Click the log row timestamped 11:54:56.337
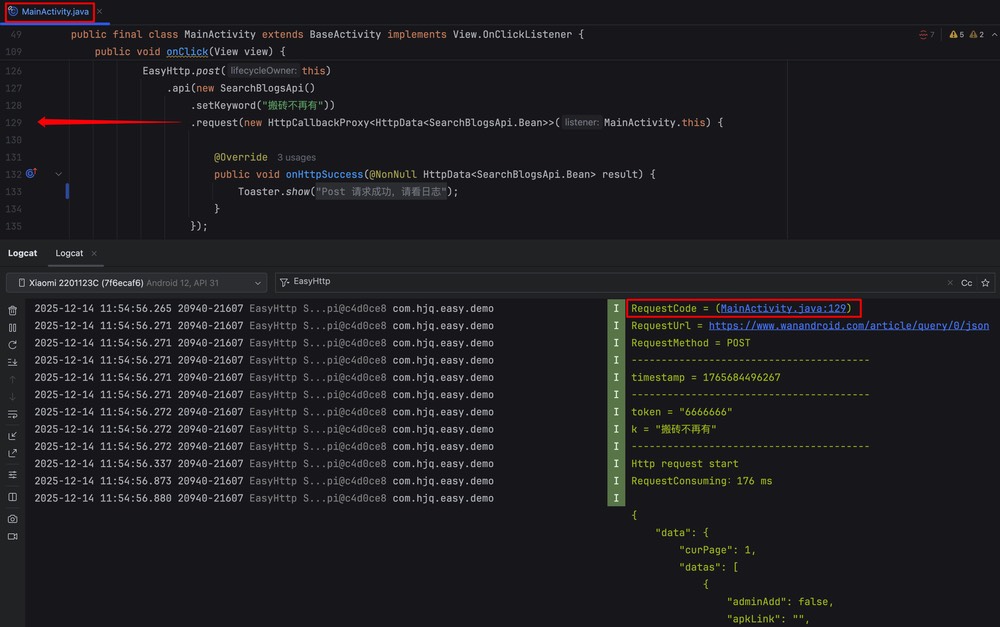 click(x=264, y=464)
